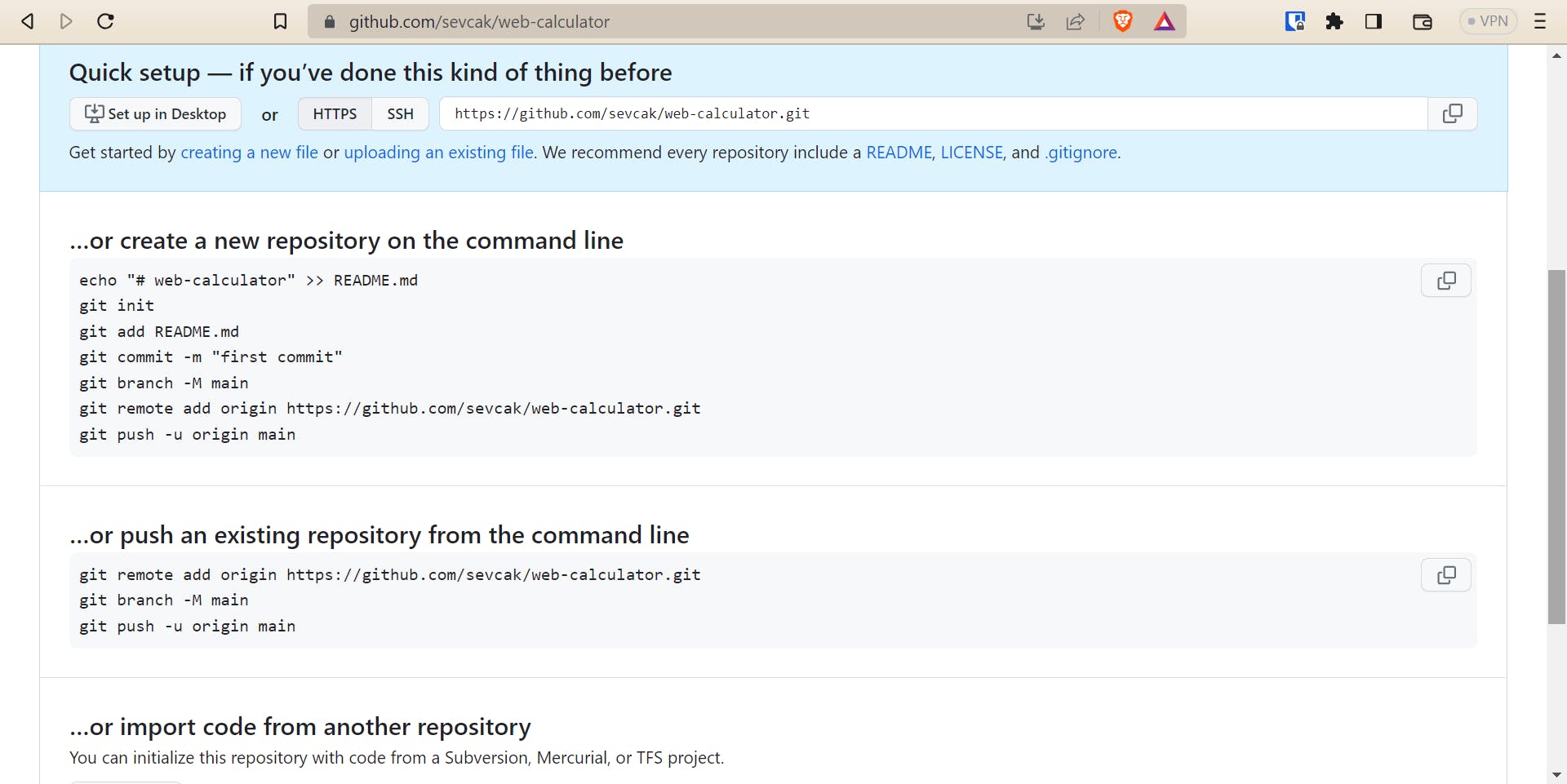This screenshot has height=784, width=1567.
Task: Open Brave Shields lion icon
Action: 1123,21
